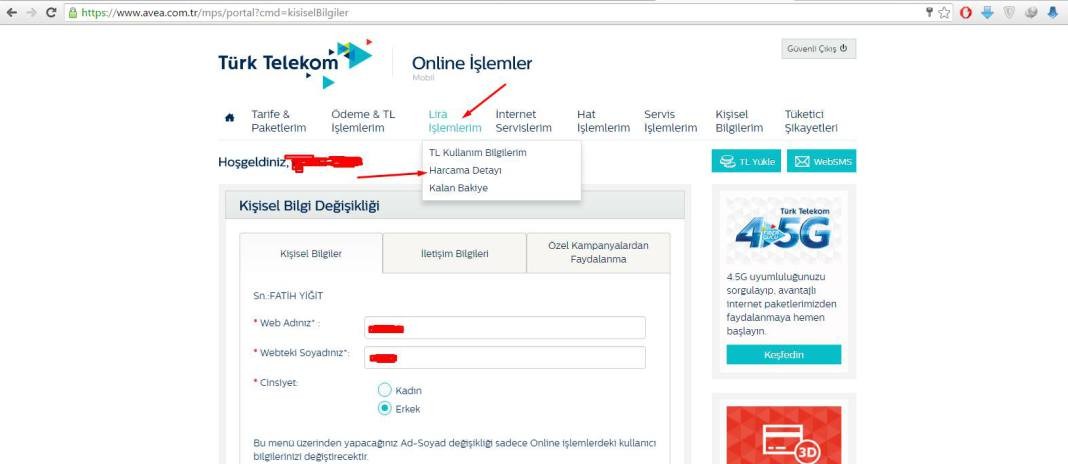This screenshot has width=1068, height=464.
Task: Open Özel Kampanyalardan Faydalanma tab
Action: (598, 253)
